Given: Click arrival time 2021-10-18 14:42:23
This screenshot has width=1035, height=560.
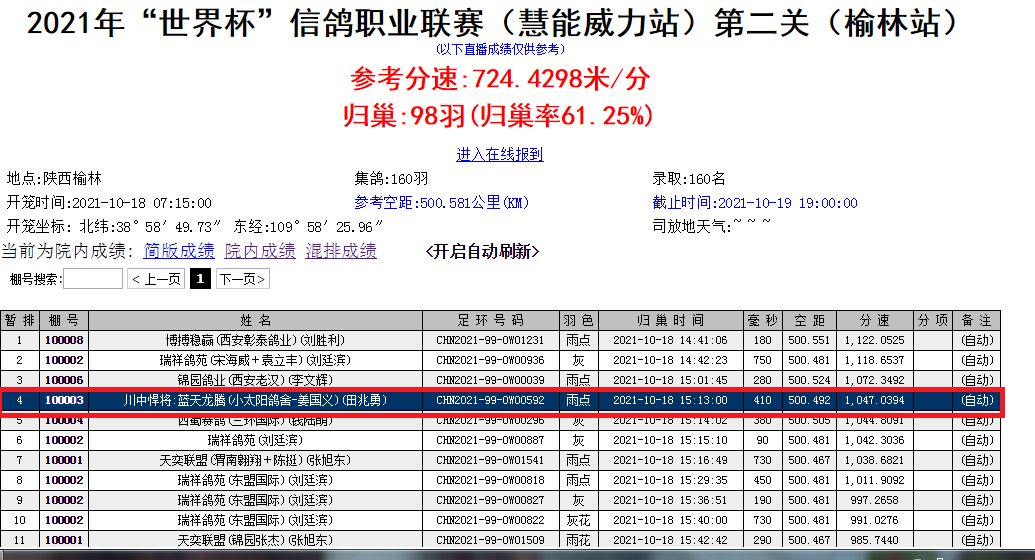Looking at the screenshot, I should click(671, 361).
